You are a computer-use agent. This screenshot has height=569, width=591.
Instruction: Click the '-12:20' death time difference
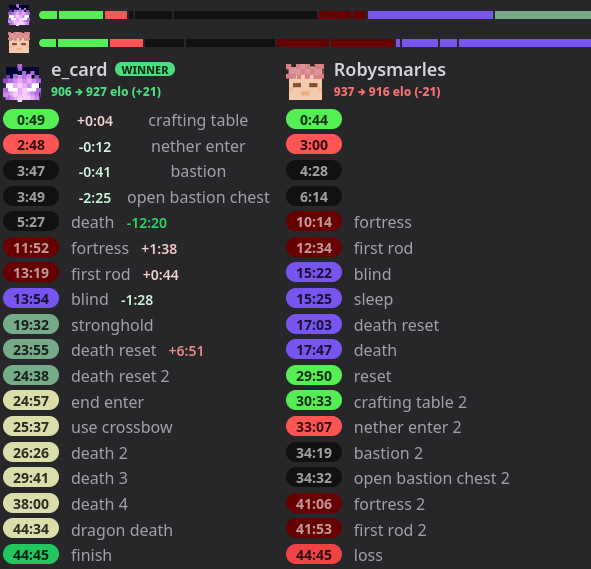147,223
